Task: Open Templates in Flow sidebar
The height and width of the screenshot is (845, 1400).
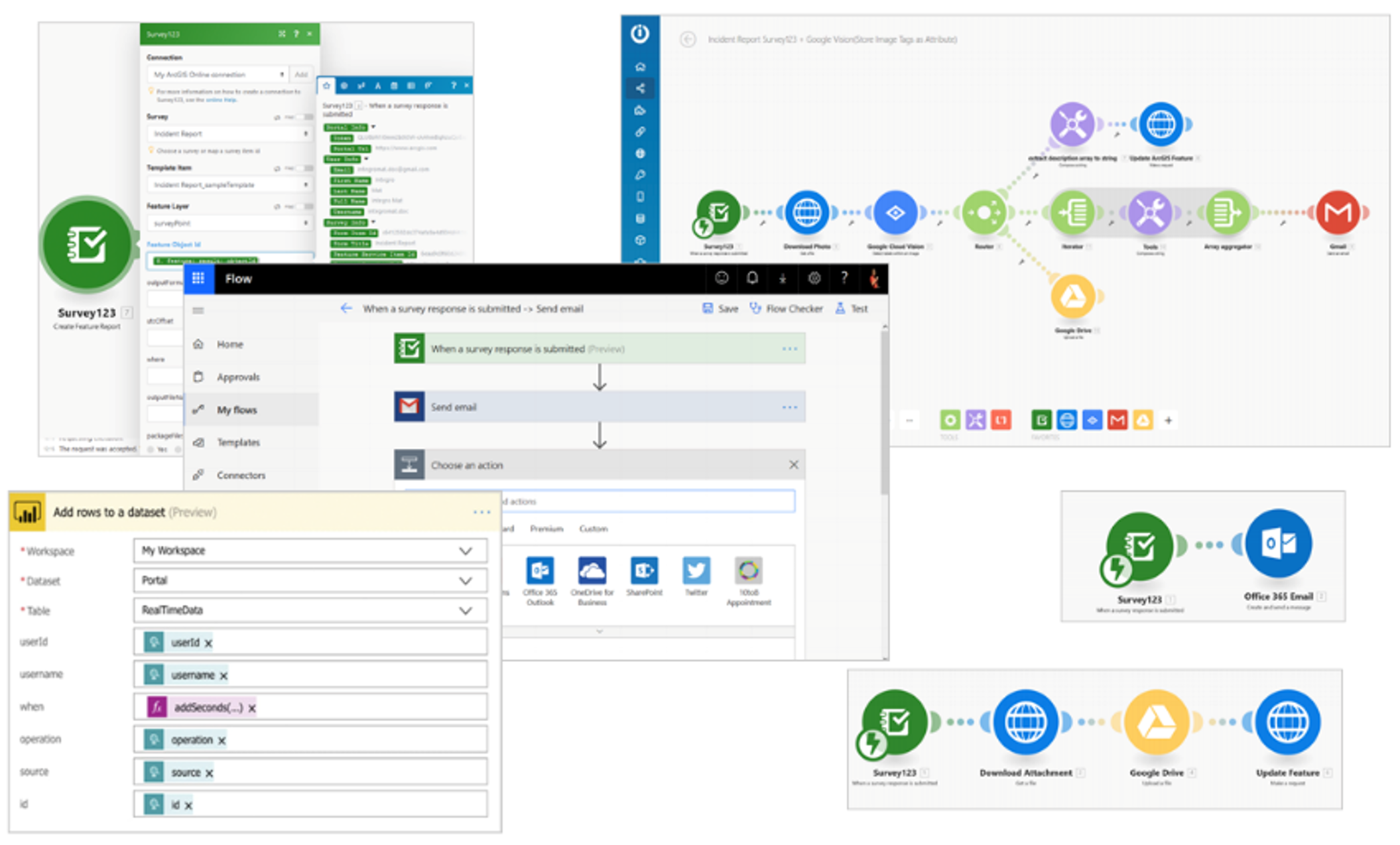Action: [238, 442]
